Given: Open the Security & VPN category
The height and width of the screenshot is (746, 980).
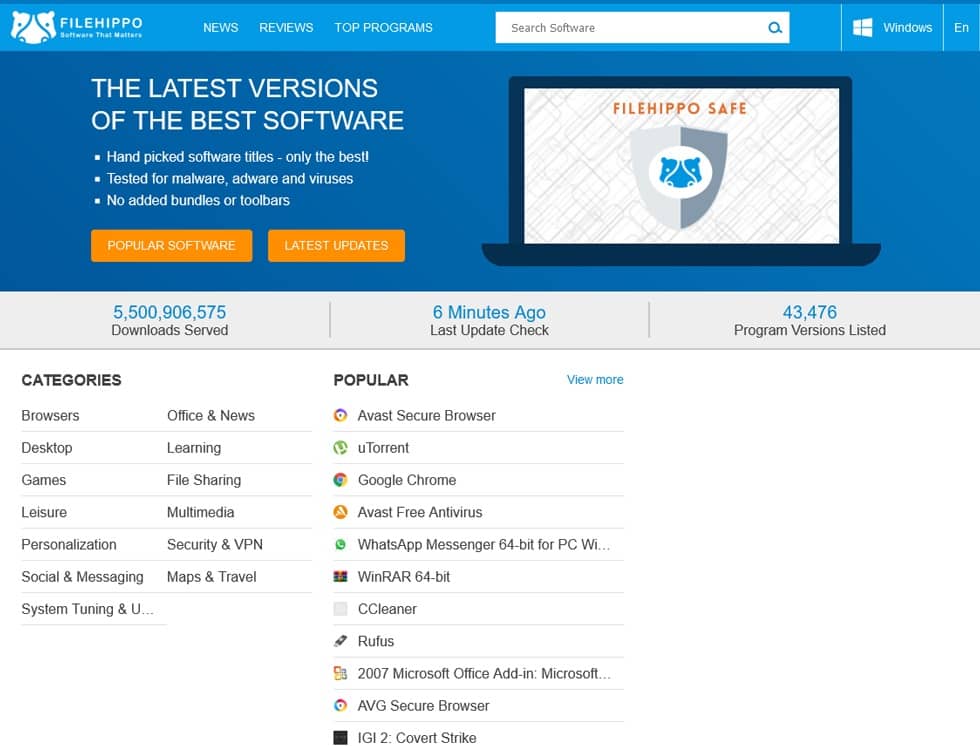Looking at the screenshot, I should click(x=215, y=545).
